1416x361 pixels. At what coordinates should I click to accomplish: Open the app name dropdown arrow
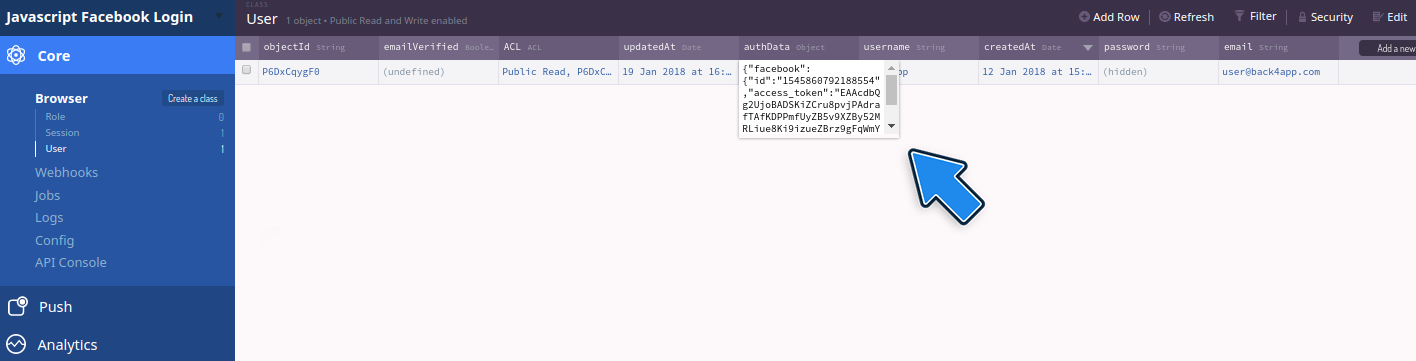(x=219, y=16)
